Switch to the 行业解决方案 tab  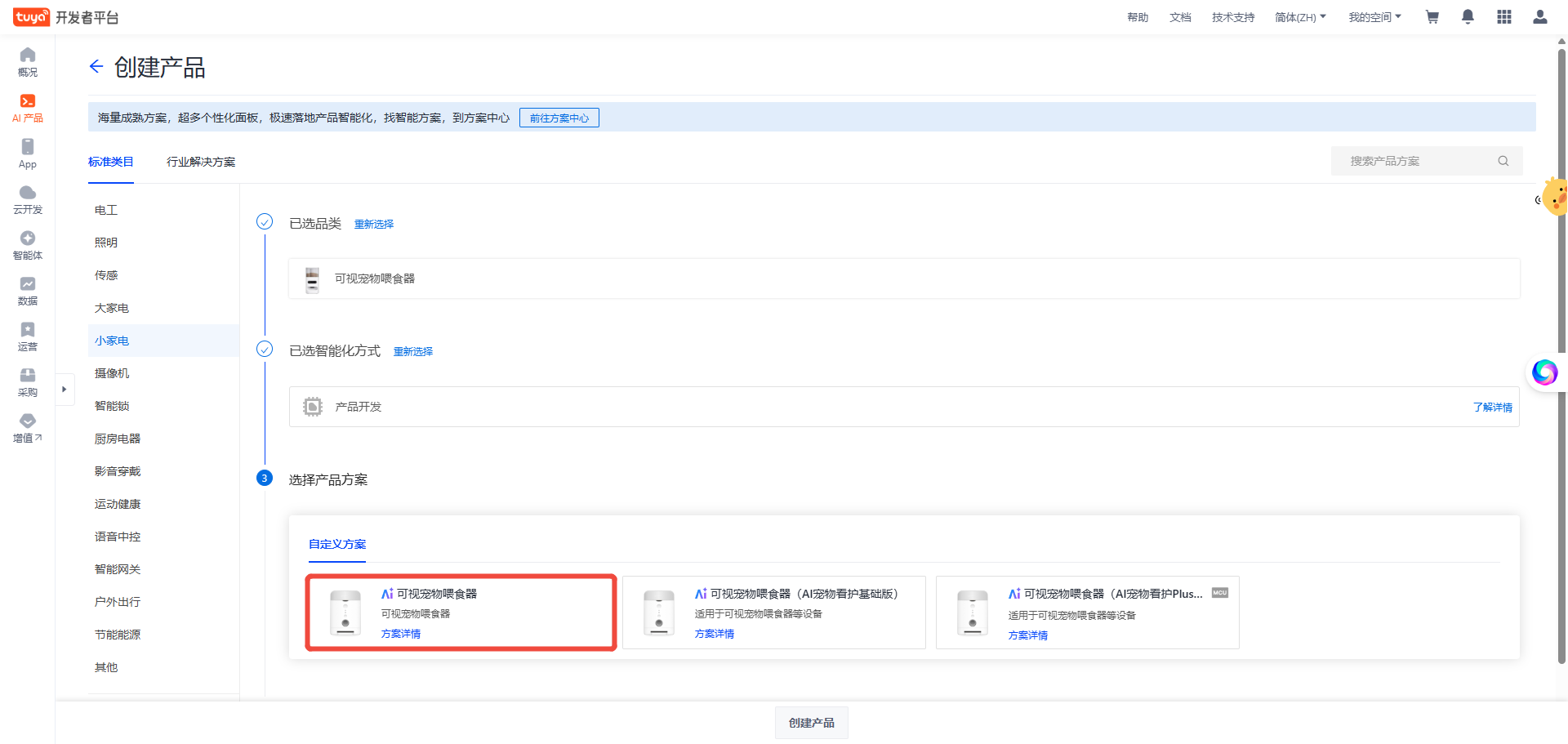(201, 162)
